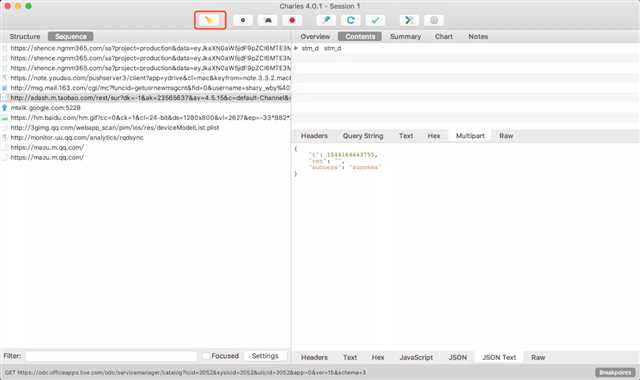The height and width of the screenshot is (380, 640).
Task: Enable breakpoints with the red circle icon
Action: pos(292,20)
